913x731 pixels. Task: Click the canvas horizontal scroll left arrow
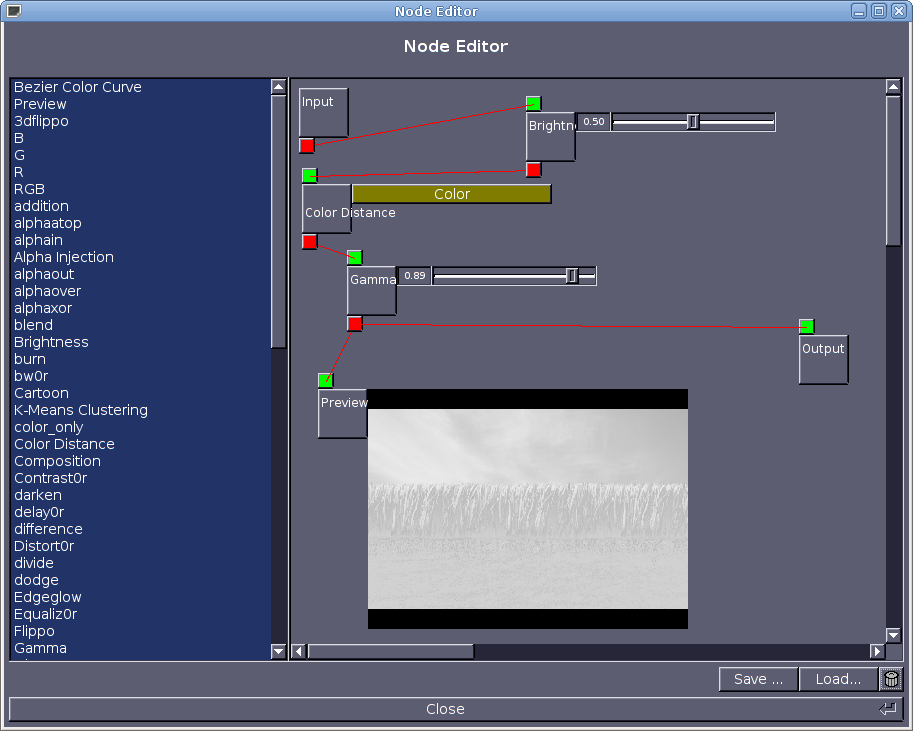click(299, 651)
